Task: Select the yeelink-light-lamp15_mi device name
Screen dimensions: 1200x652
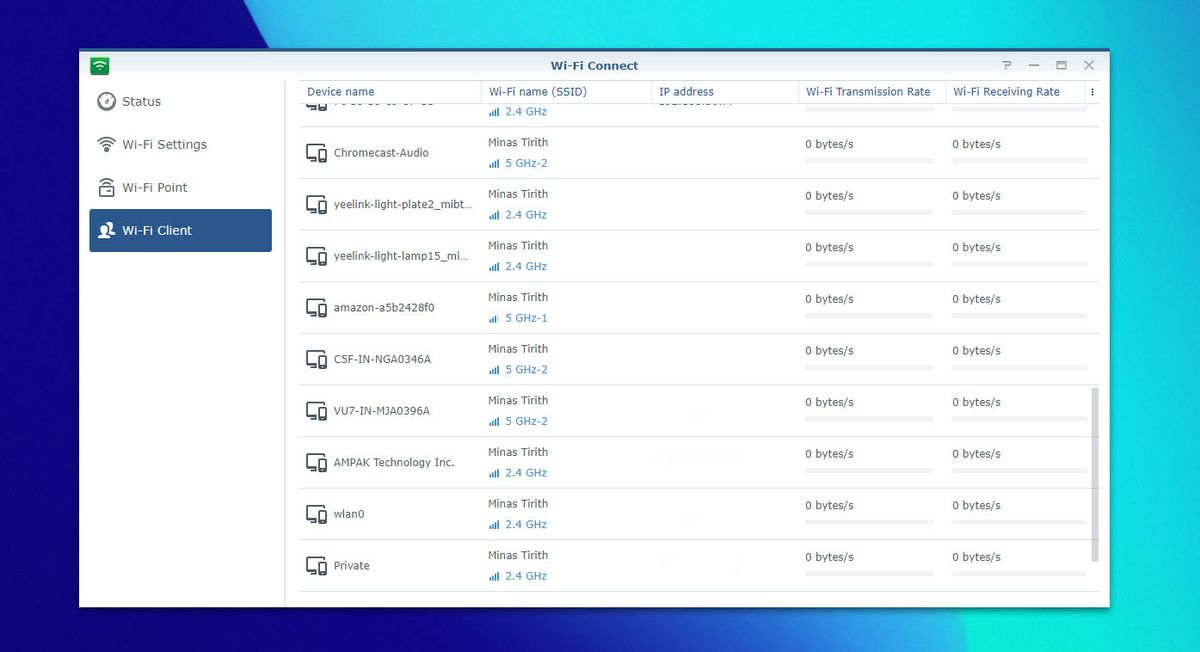Action: tap(401, 257)
